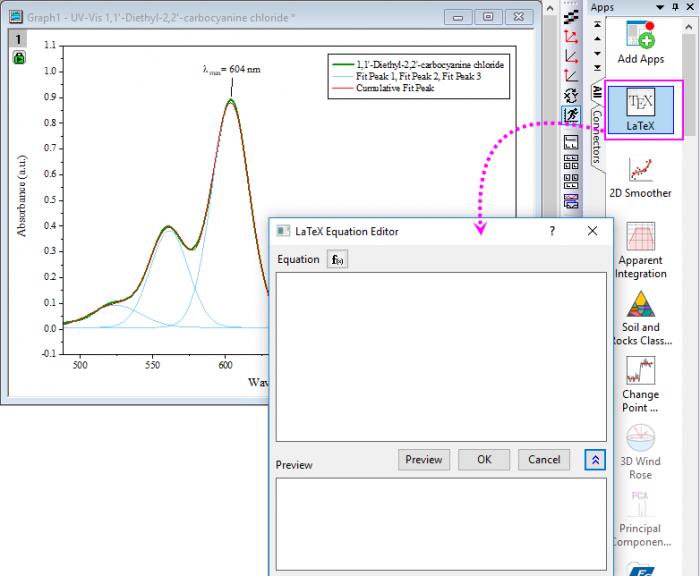The image size is (700, 576).
Task: Toggle Apps panel auto-hide pin
Action: (673, 7)
